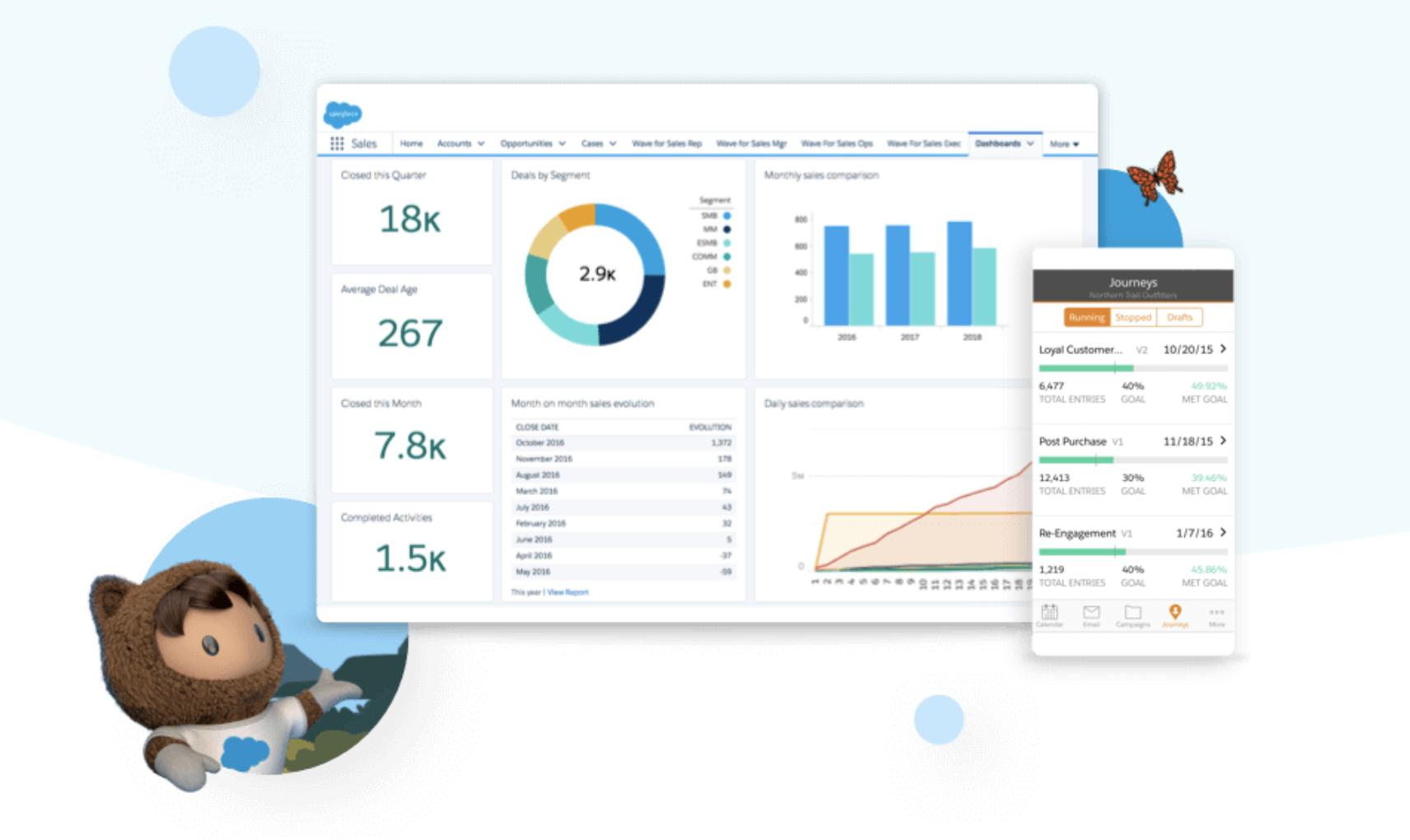This screenshot has width=1410, height=840.
Task: Open Loyal Customer journey chevron arrow
Action: point(1223,348)
